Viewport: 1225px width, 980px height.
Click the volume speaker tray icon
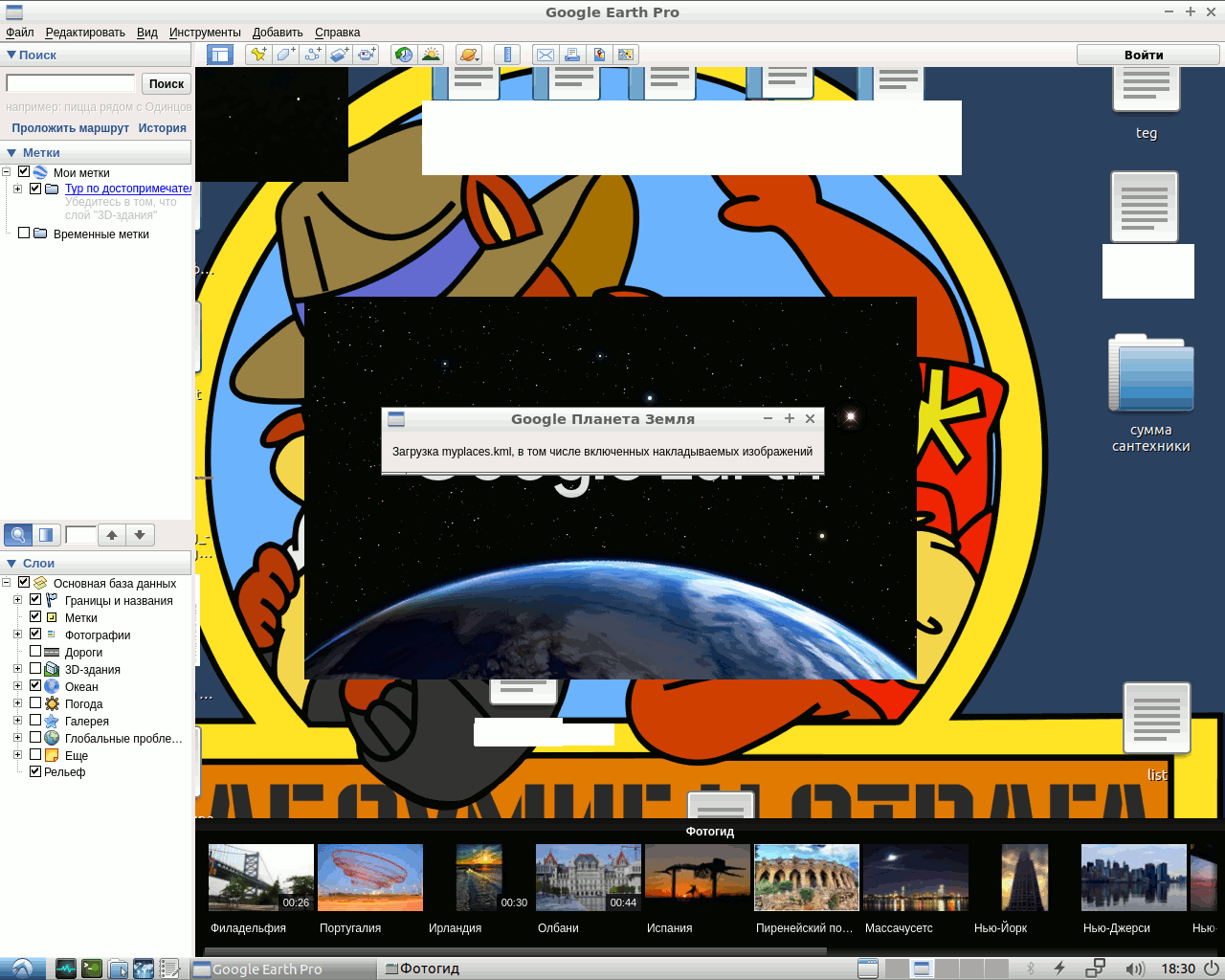tap(1135, 969)
